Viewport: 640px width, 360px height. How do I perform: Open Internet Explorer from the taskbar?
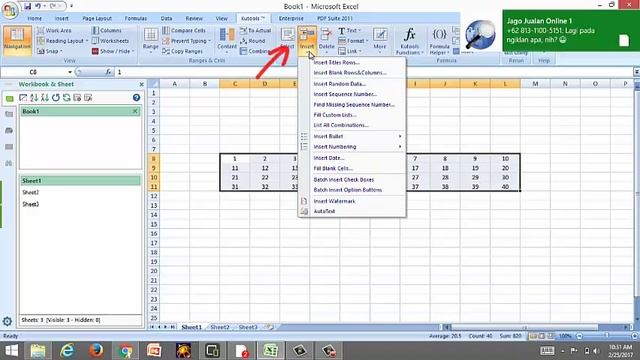click(67, 350)
